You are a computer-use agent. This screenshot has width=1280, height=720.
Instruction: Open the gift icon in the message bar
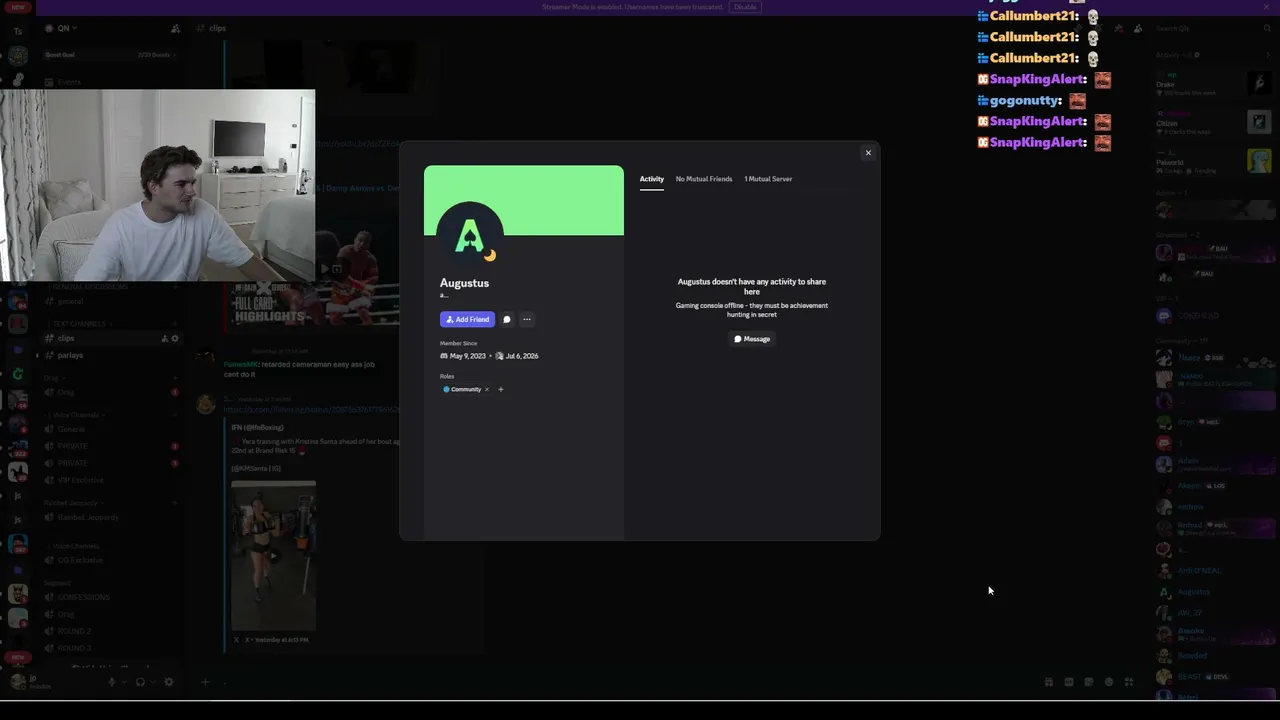[x=1048, y=682]
